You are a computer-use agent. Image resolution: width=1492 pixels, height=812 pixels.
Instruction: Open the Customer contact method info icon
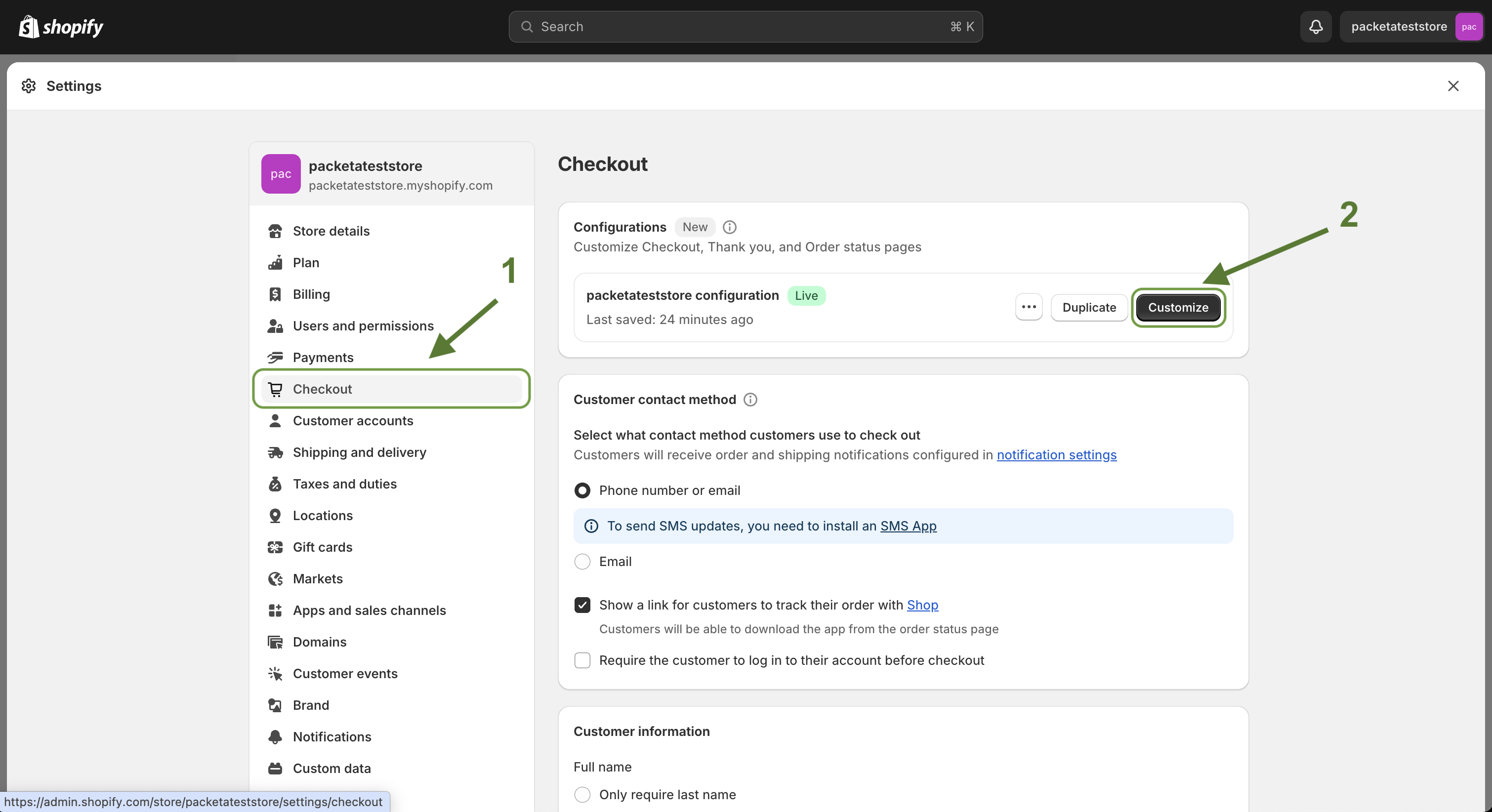click(x=750, y=400)
